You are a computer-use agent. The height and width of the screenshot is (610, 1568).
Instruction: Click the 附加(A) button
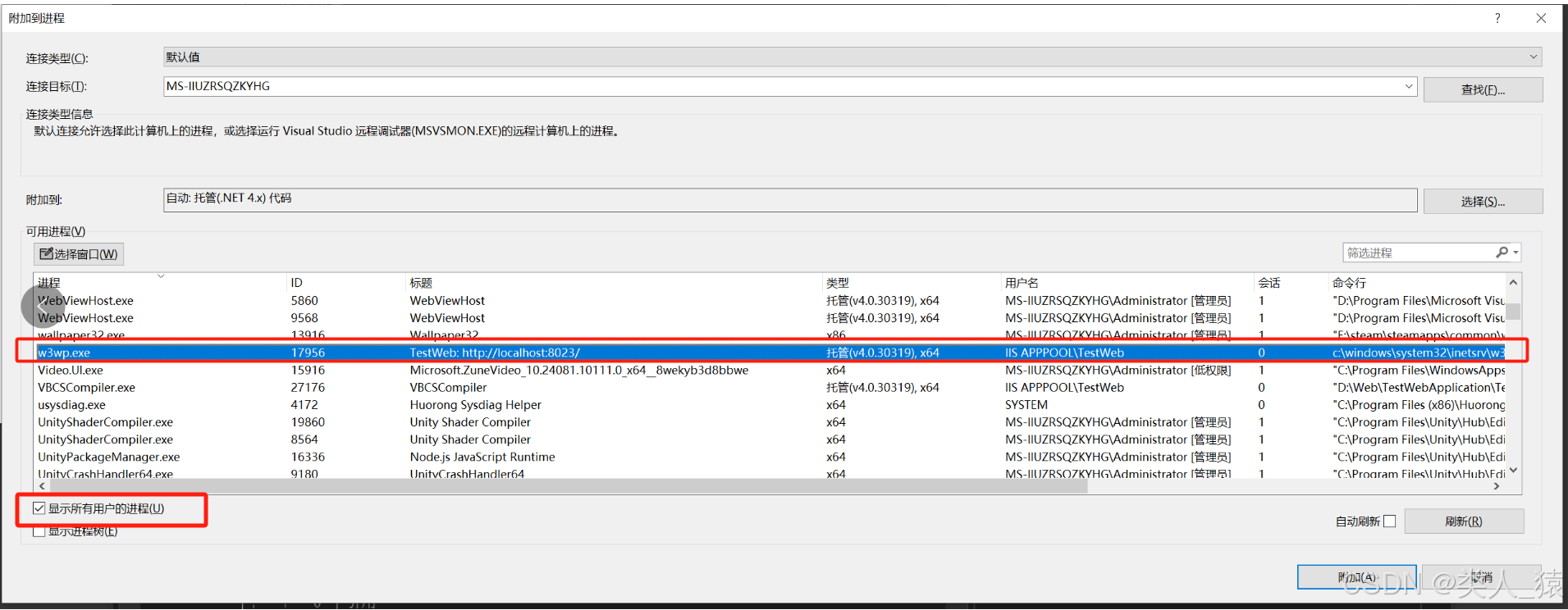tap(1356, 577)
